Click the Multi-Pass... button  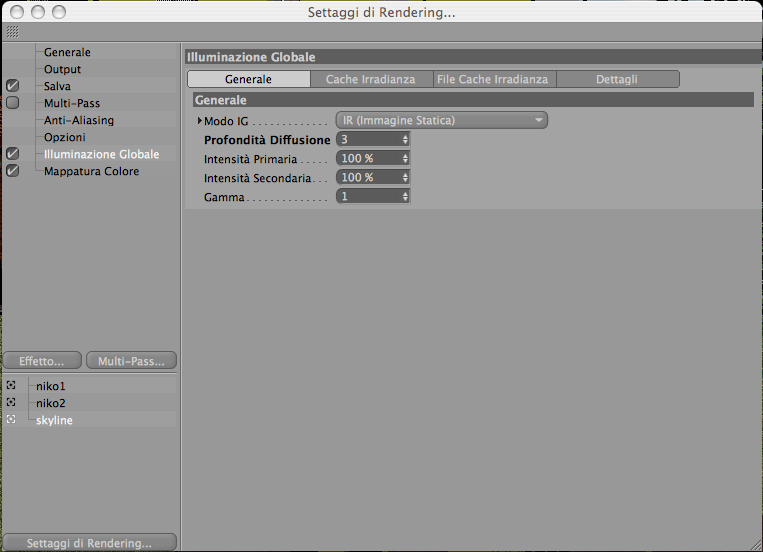(131, 361)
